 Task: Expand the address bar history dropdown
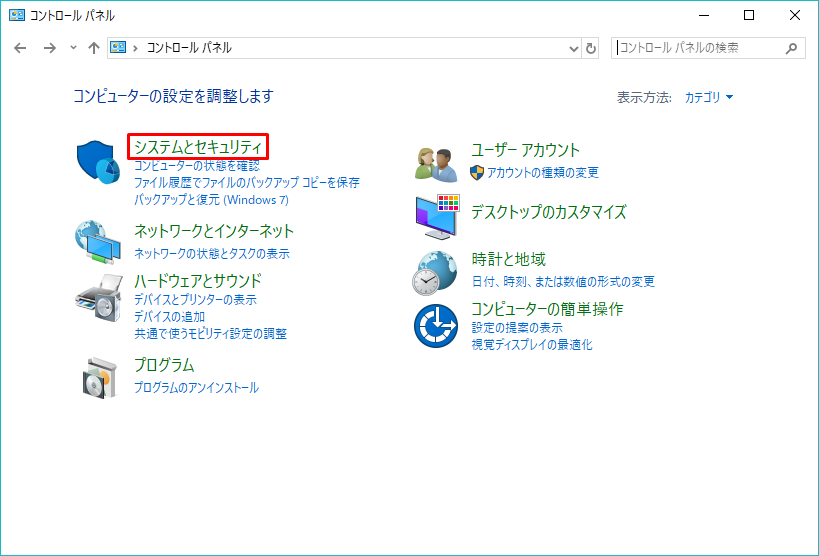[x=574, y=49]
